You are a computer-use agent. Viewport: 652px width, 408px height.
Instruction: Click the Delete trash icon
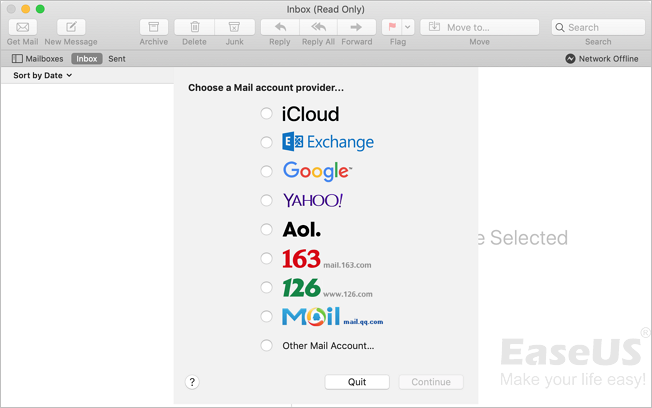coord(194,27)
